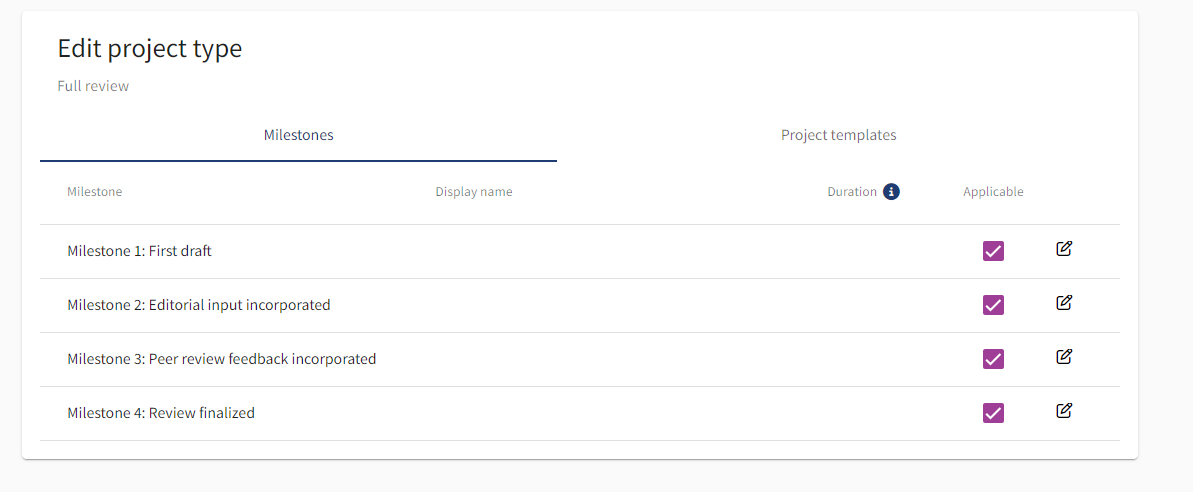This screenshot has width=1193, height=492.
Task: Show Duration info tooltip icon
Action: pyautogui.click(x=891, y=192)
